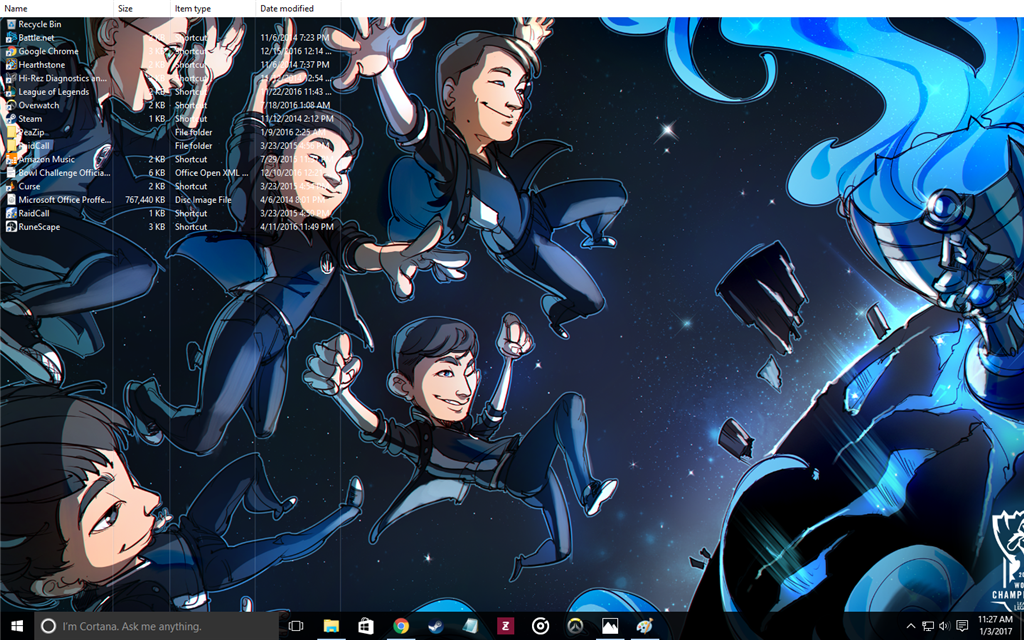The image size is (1024, 640).
Task: Select RaidCall shortcut dated 3/23/2015 4:50 PM
Action: tap(34, 213)
